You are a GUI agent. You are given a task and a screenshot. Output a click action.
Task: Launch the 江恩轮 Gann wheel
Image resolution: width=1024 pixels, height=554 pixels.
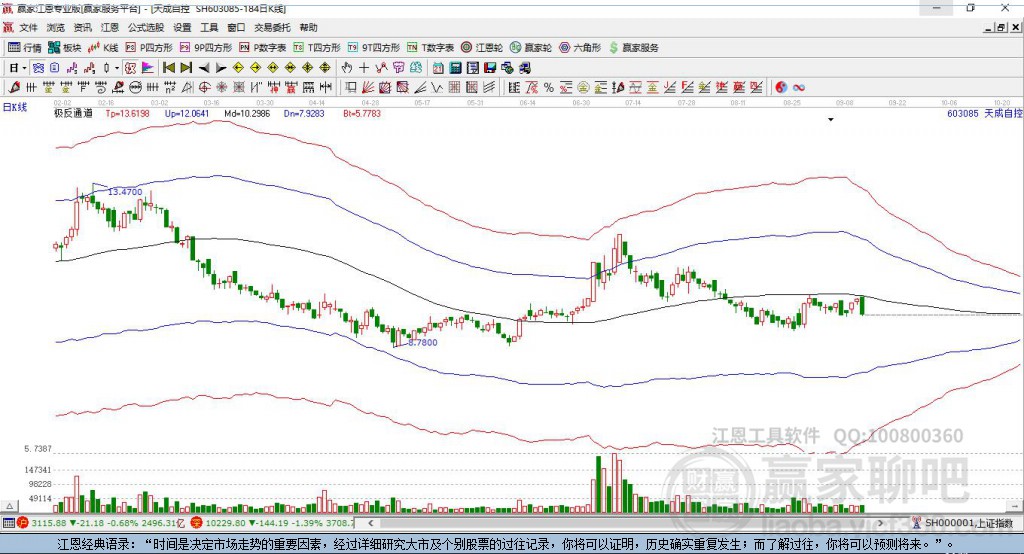coord(482,48)
